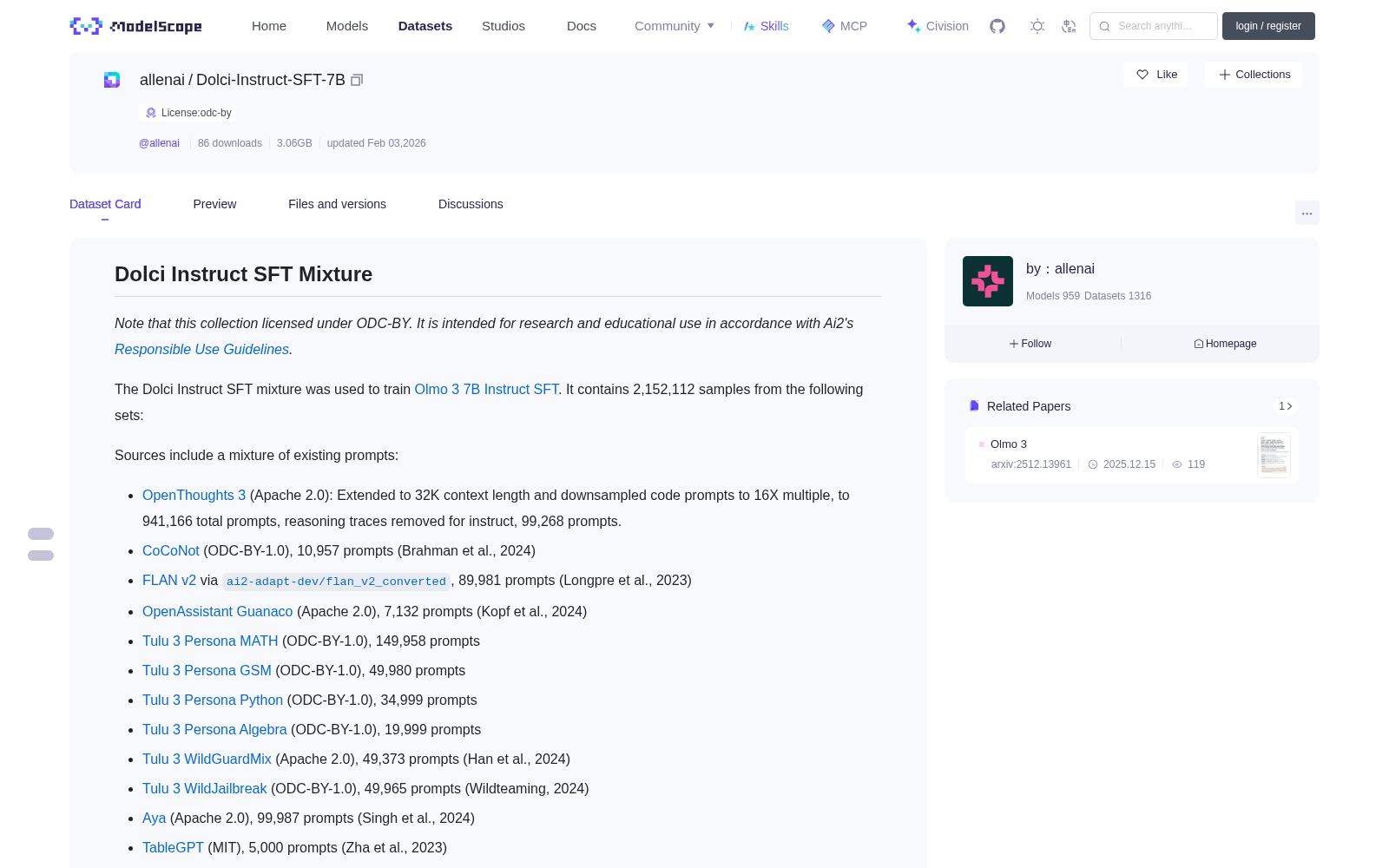
Task: Open the Studios section
Action: point(504,26)
